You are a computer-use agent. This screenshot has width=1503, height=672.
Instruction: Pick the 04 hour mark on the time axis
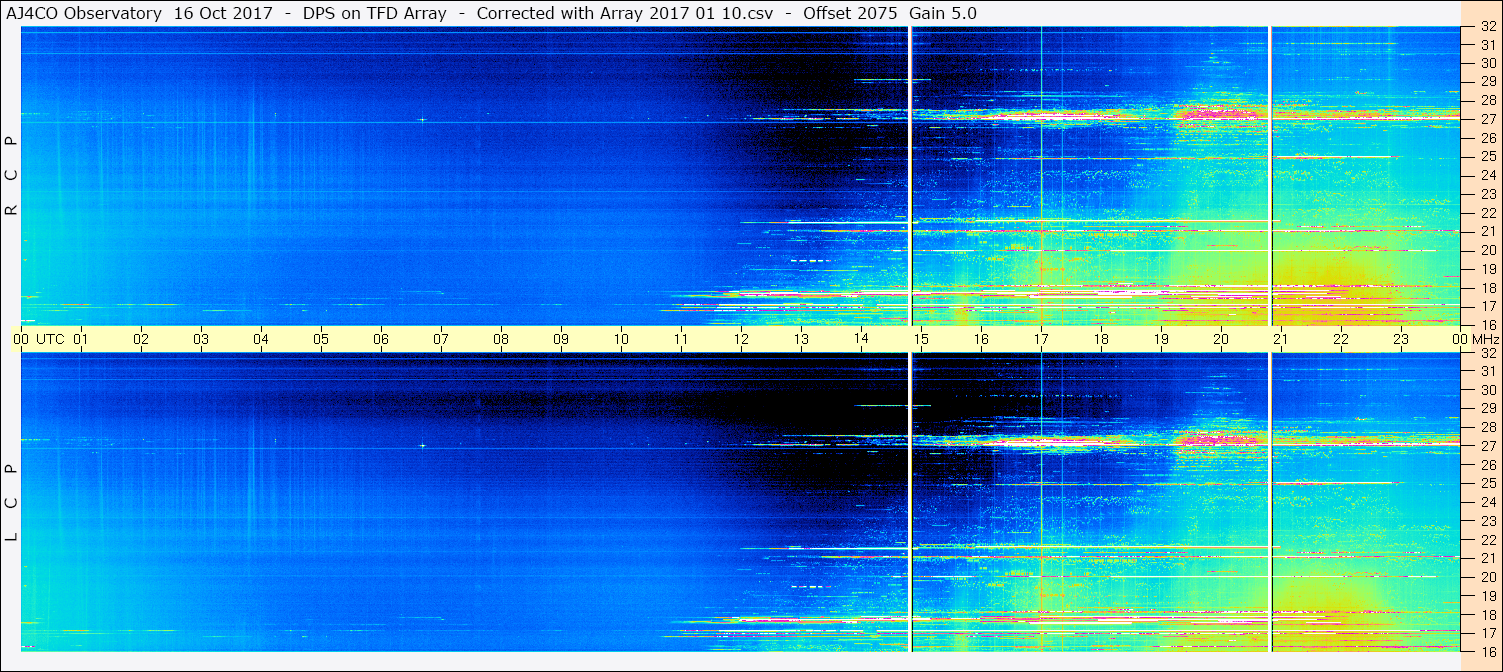pos(261,339)
